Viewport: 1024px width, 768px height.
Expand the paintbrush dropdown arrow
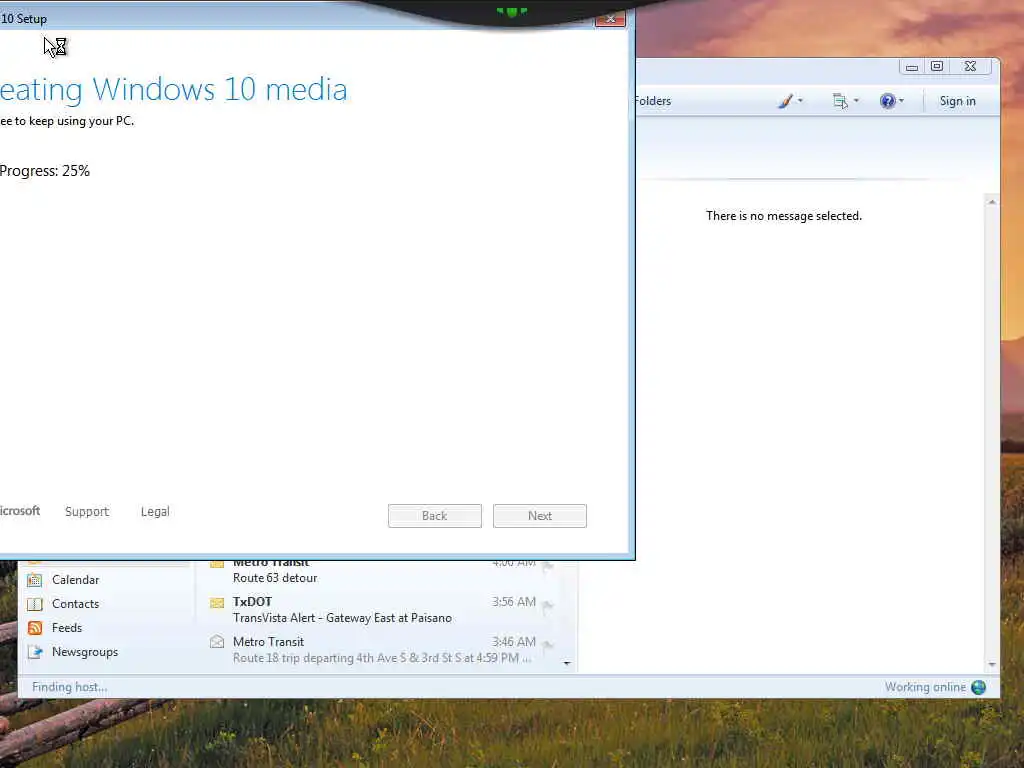[800, 101]
